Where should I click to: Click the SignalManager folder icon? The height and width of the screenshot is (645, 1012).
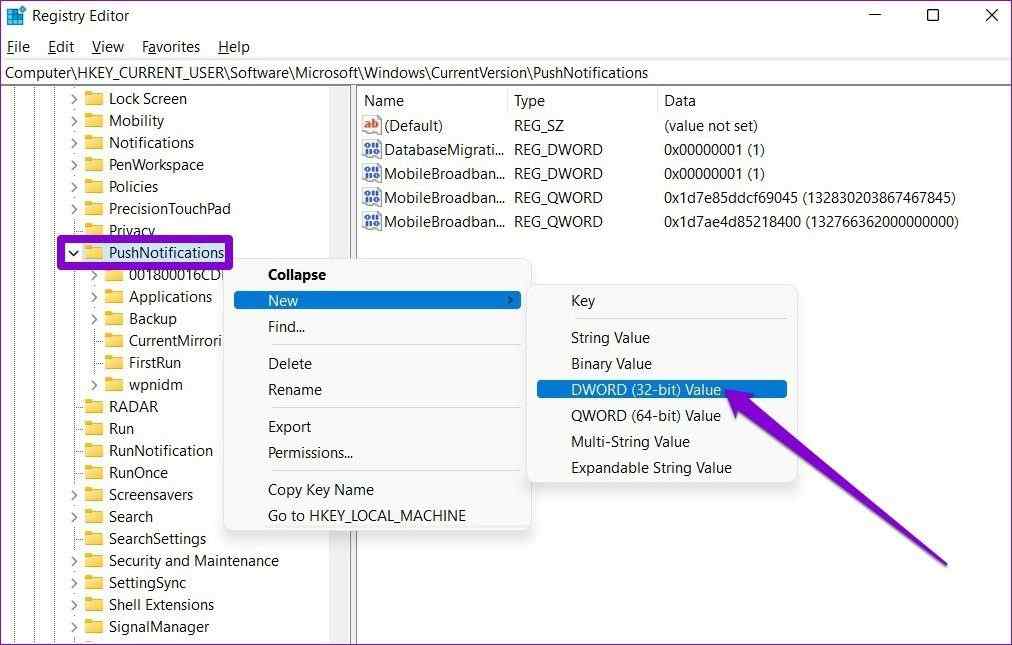coord(94,626)
